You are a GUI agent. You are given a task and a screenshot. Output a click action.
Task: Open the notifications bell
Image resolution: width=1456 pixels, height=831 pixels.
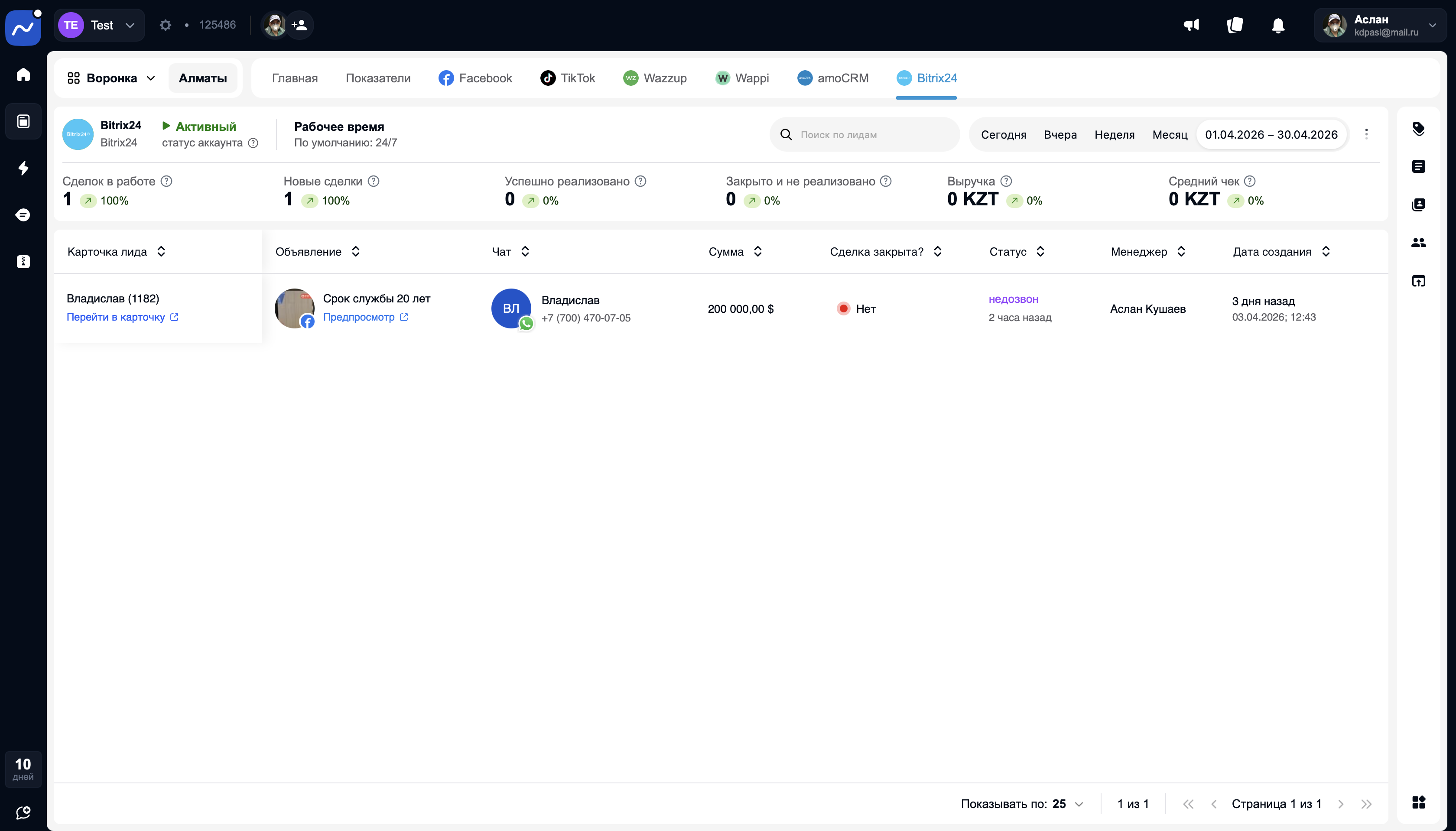click(1278, 26)
